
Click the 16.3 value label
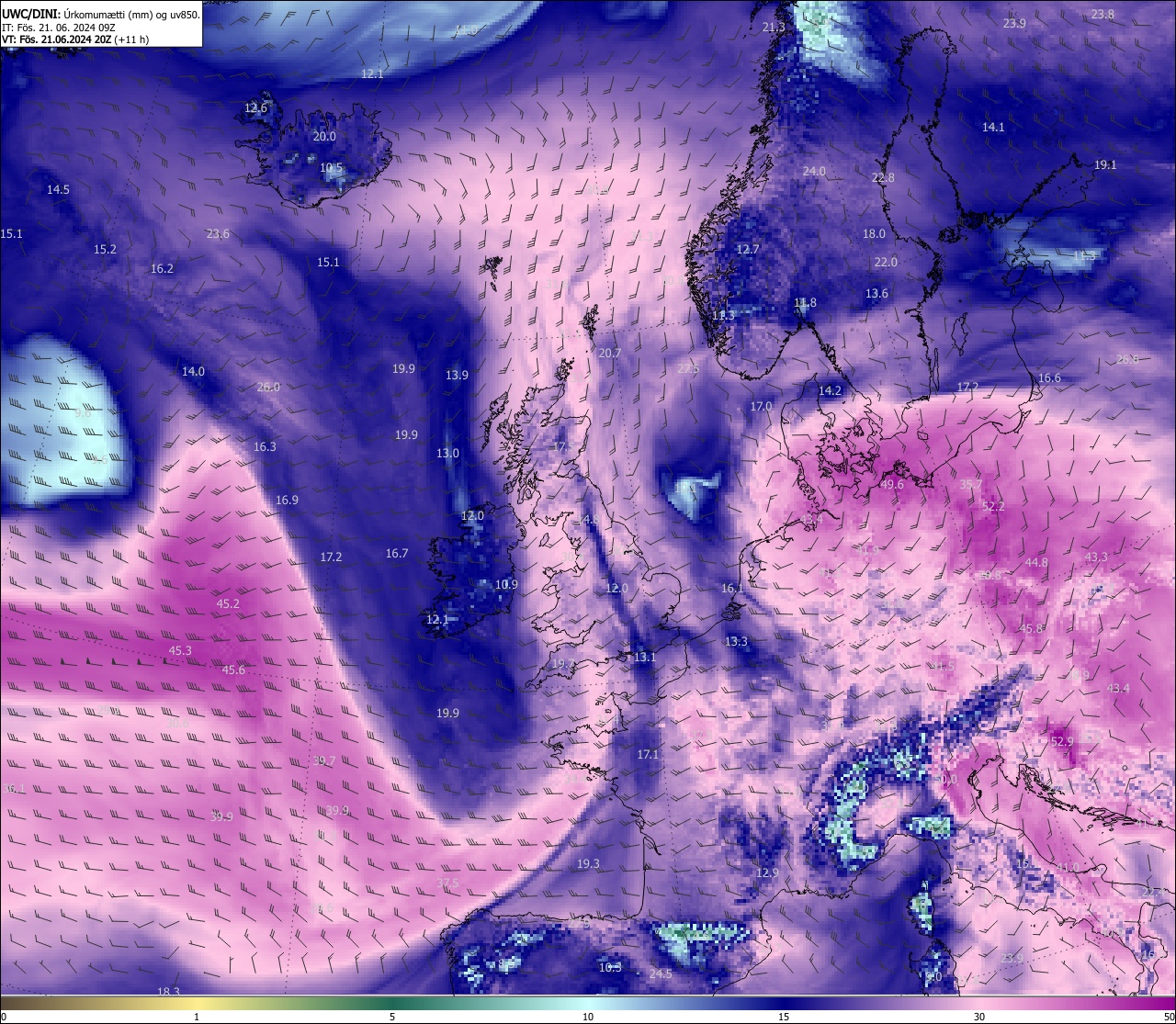pos(265,447)
